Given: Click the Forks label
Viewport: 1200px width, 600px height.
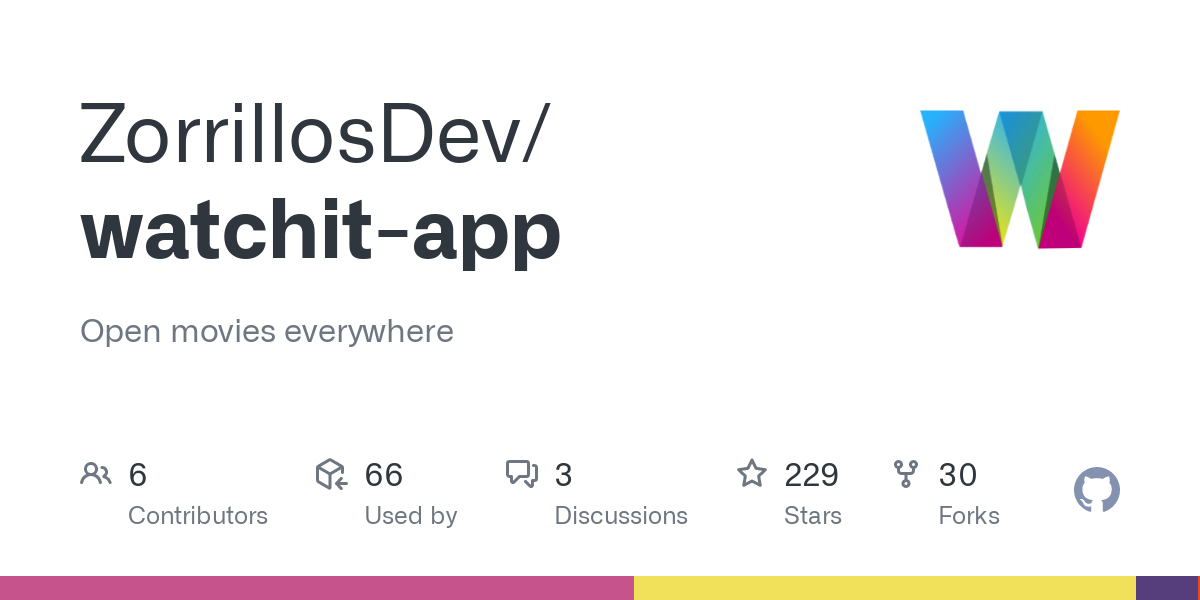Looking at the screenshot, I should [x=969, y=516].
